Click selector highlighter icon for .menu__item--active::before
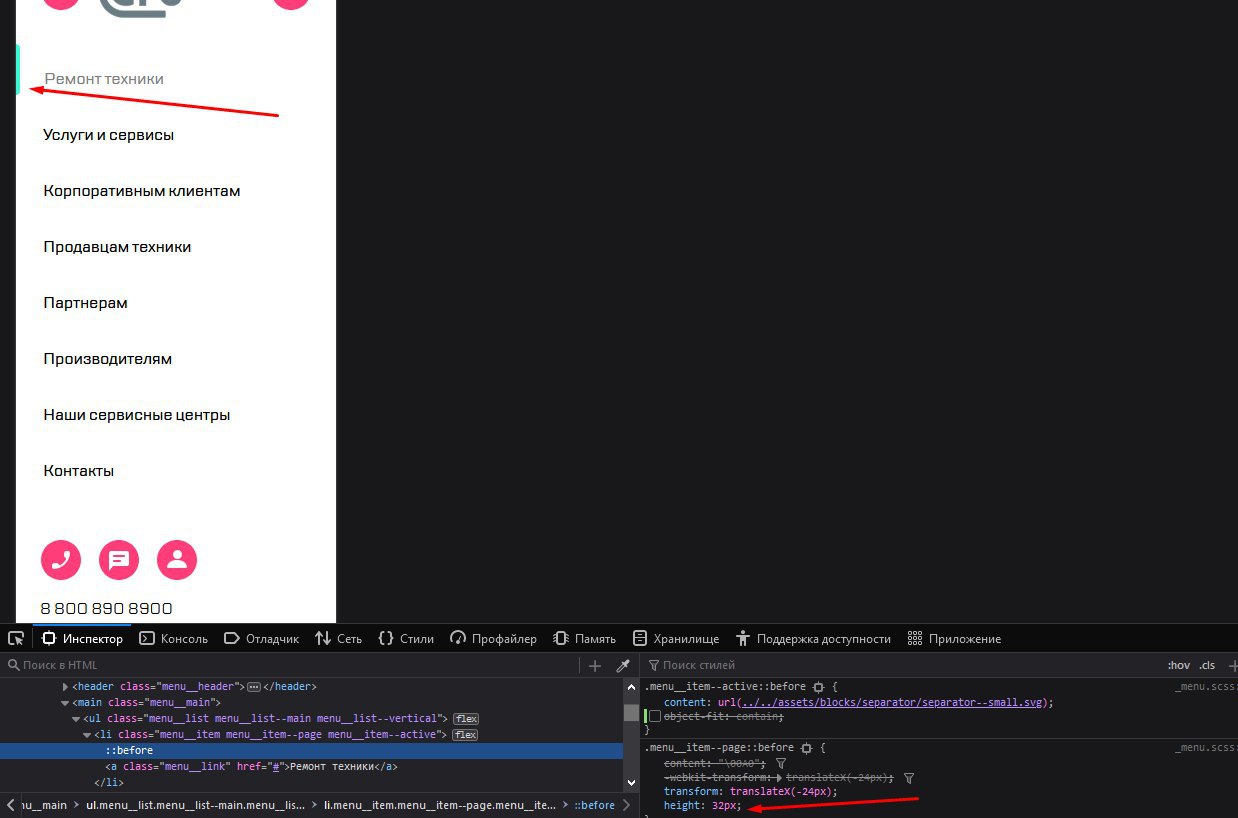Screen dimensions: 1238x818 819,687
